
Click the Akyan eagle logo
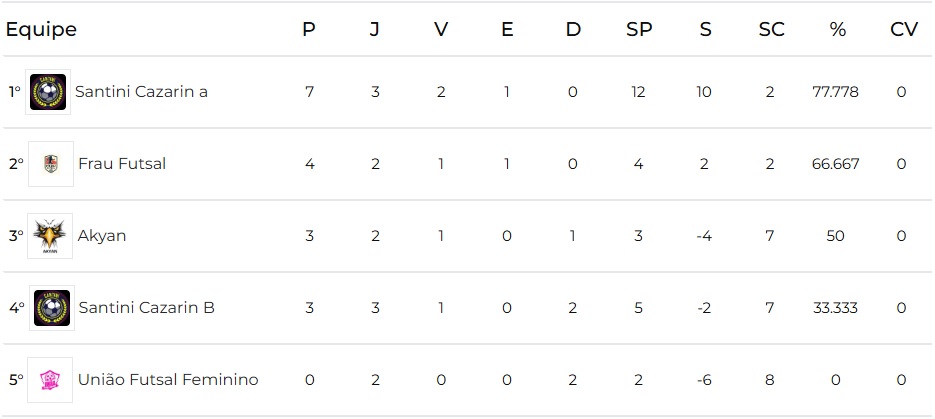pos(50,236)
